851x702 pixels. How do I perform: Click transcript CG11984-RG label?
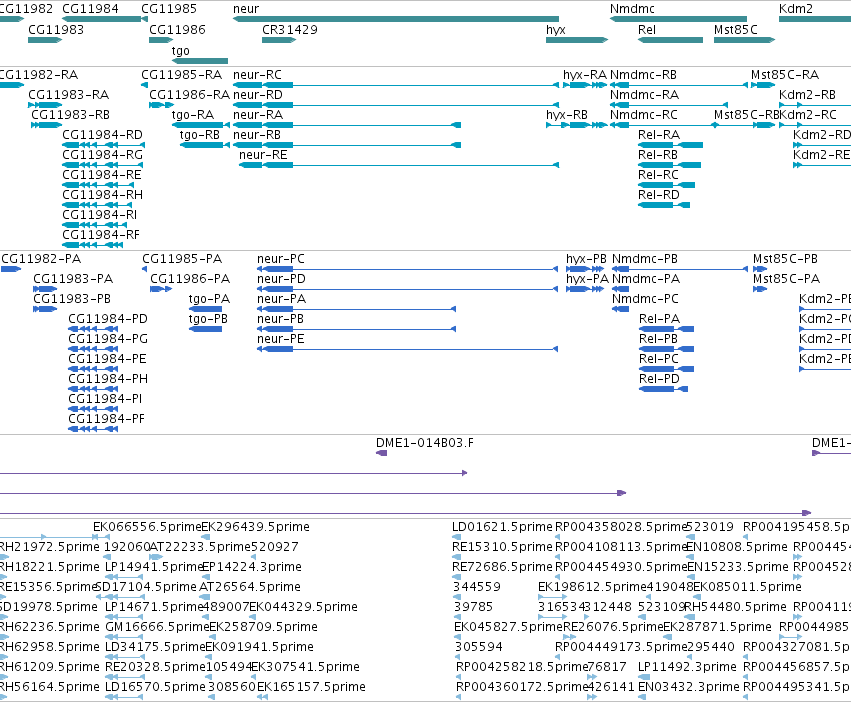coord(103,155)
